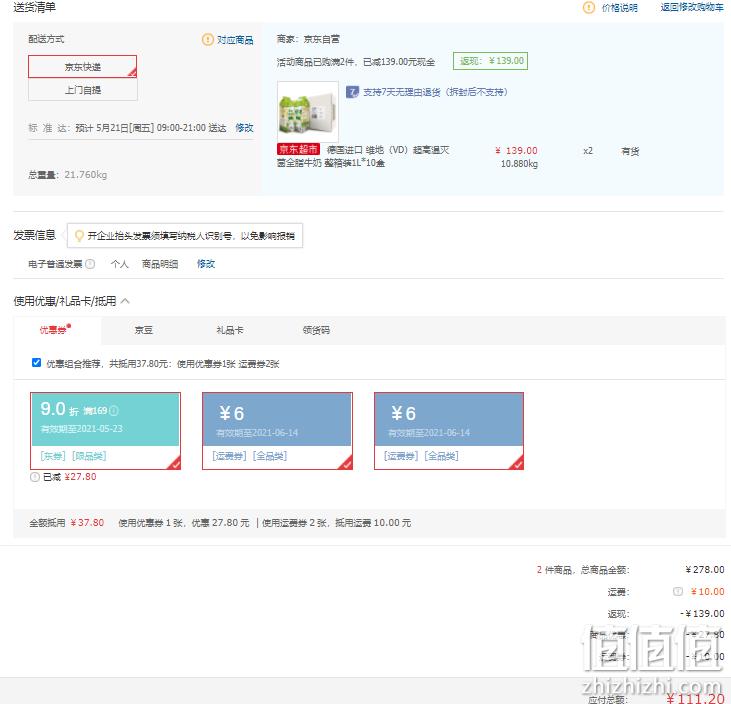The image size is (731, 704).
Task: Open 支持7天无理由退货 policy link
Action: click(x=435, y=92)
